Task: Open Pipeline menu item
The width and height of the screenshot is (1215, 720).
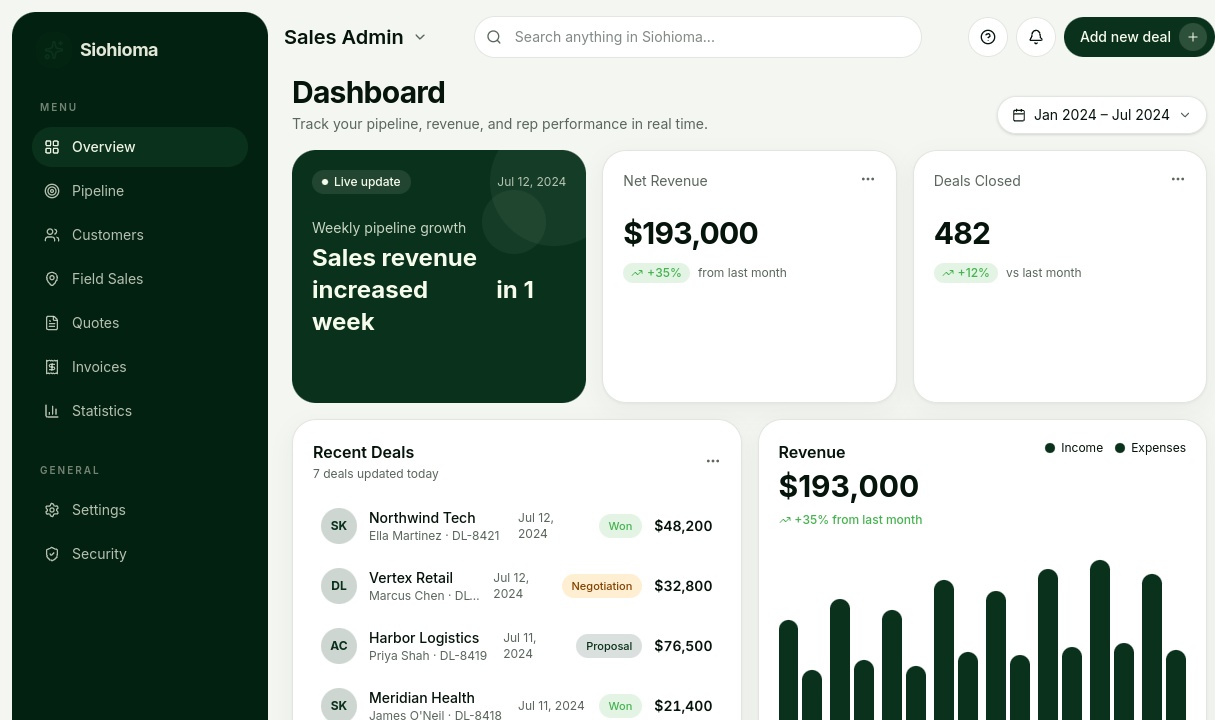Action: [x=140, y=191]
